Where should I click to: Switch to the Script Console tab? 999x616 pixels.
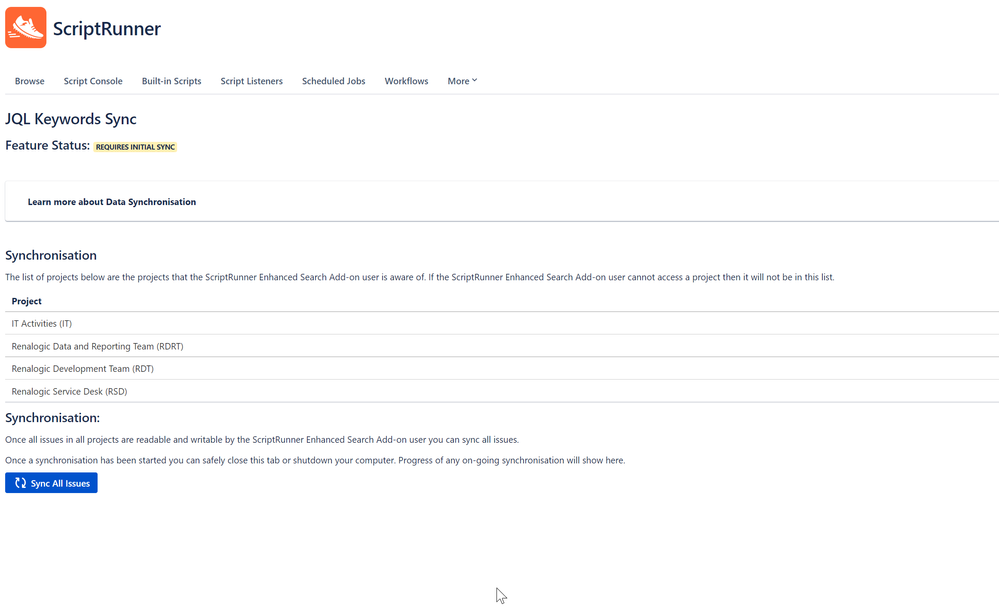93,81
